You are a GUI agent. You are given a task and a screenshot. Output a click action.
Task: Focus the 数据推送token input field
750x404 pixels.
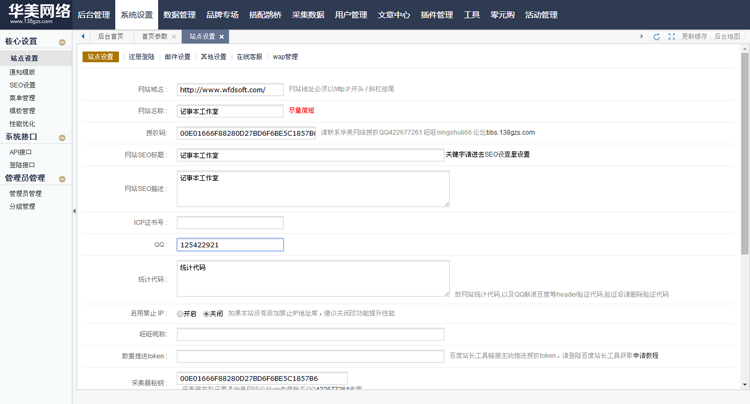coord(310,356)
